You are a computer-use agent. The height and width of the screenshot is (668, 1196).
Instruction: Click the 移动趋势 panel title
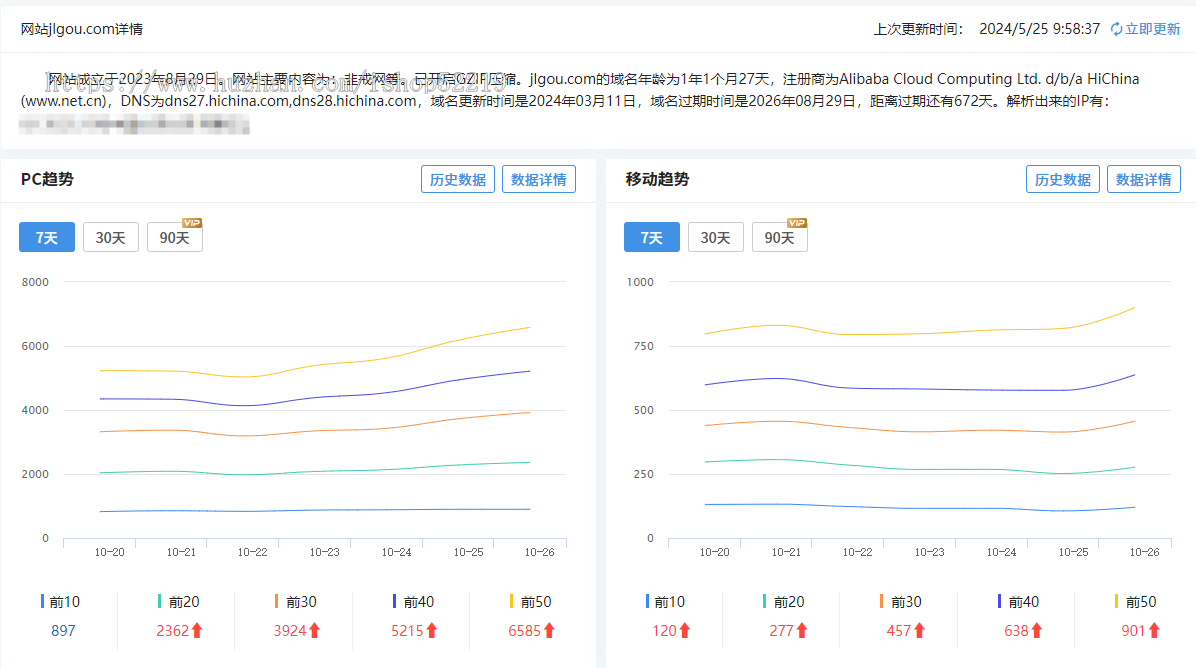(657, 179)
